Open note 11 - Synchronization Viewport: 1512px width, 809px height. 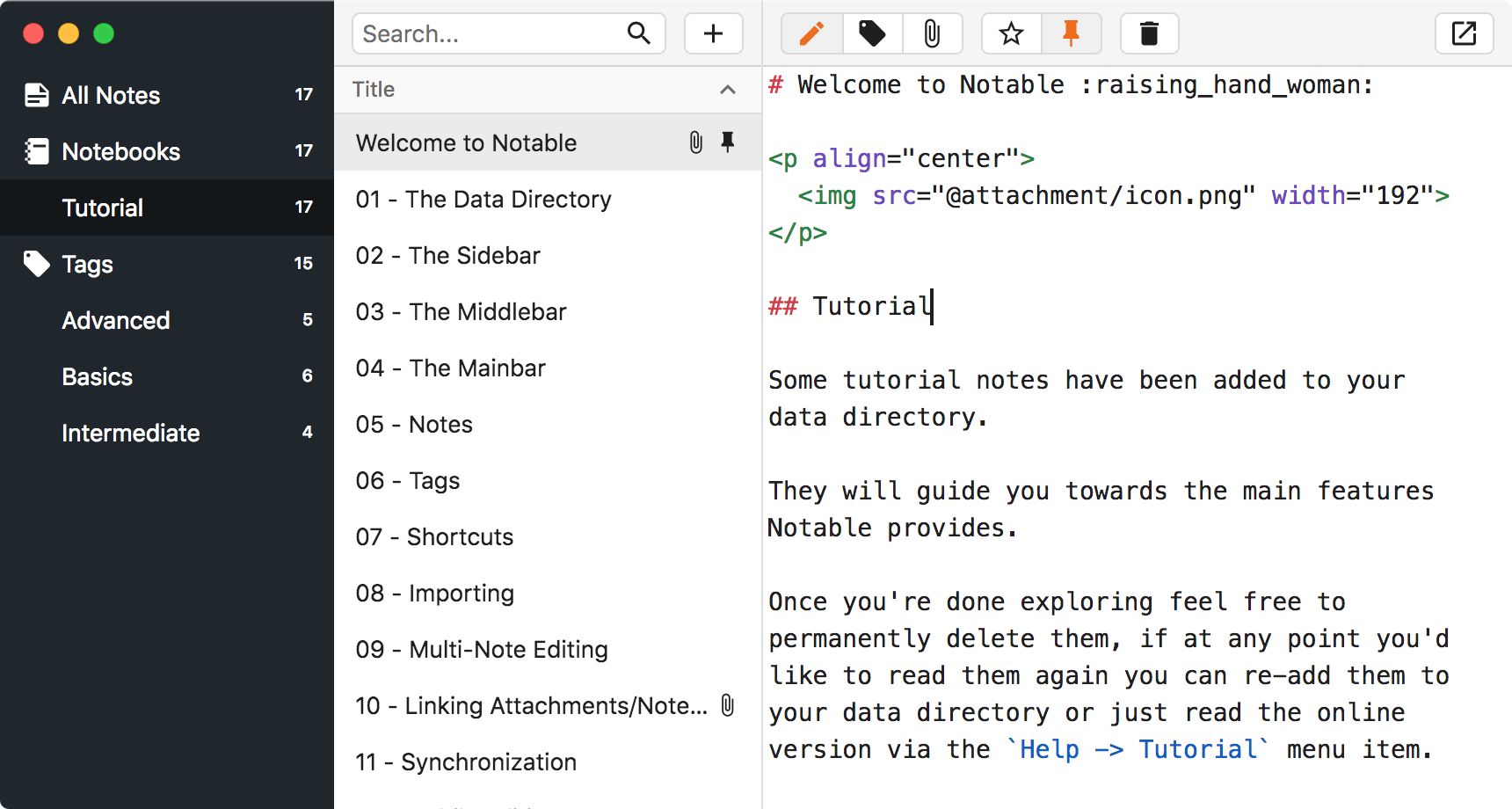click(548, 762)
